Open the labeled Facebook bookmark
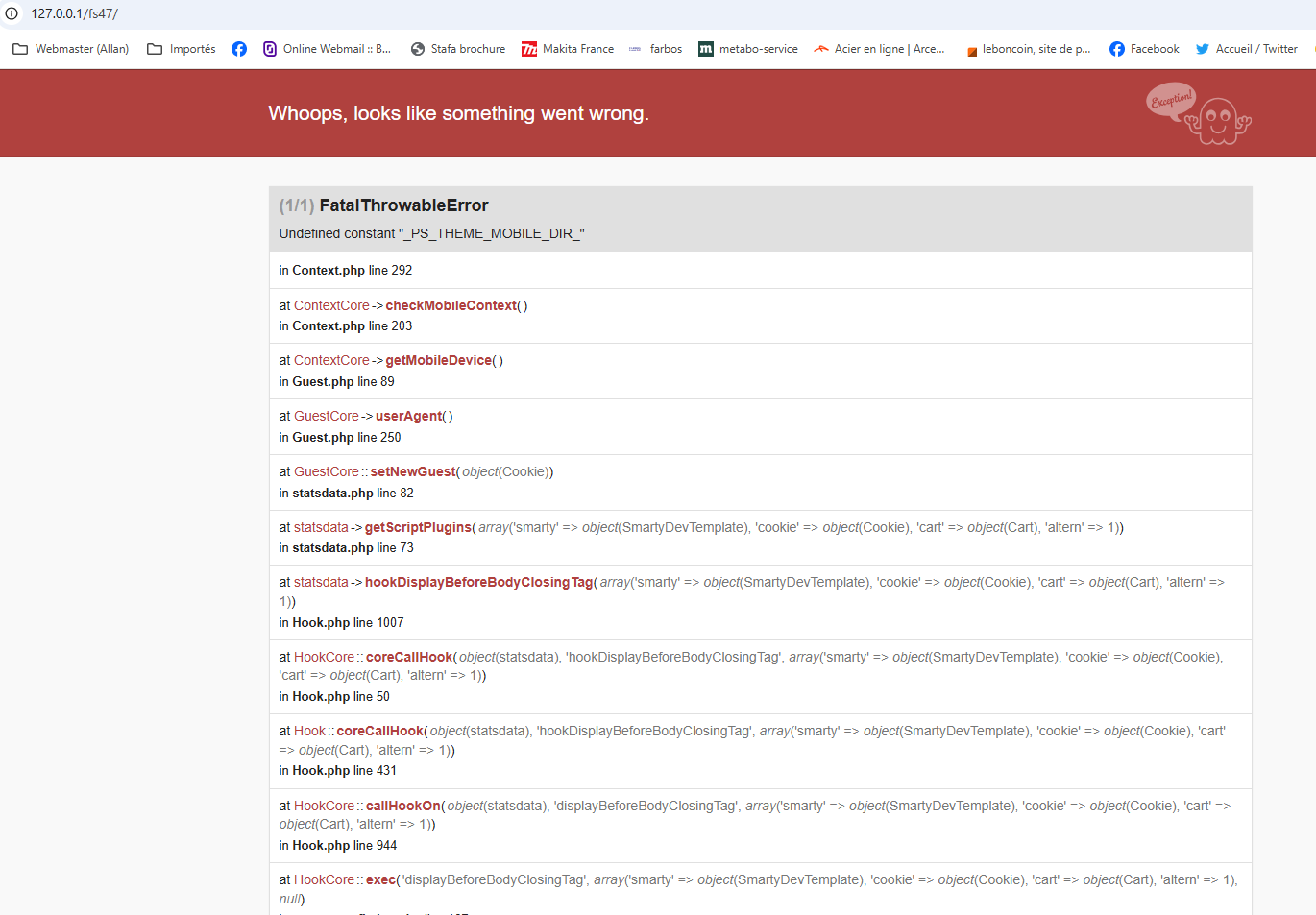 (1144, 49)
